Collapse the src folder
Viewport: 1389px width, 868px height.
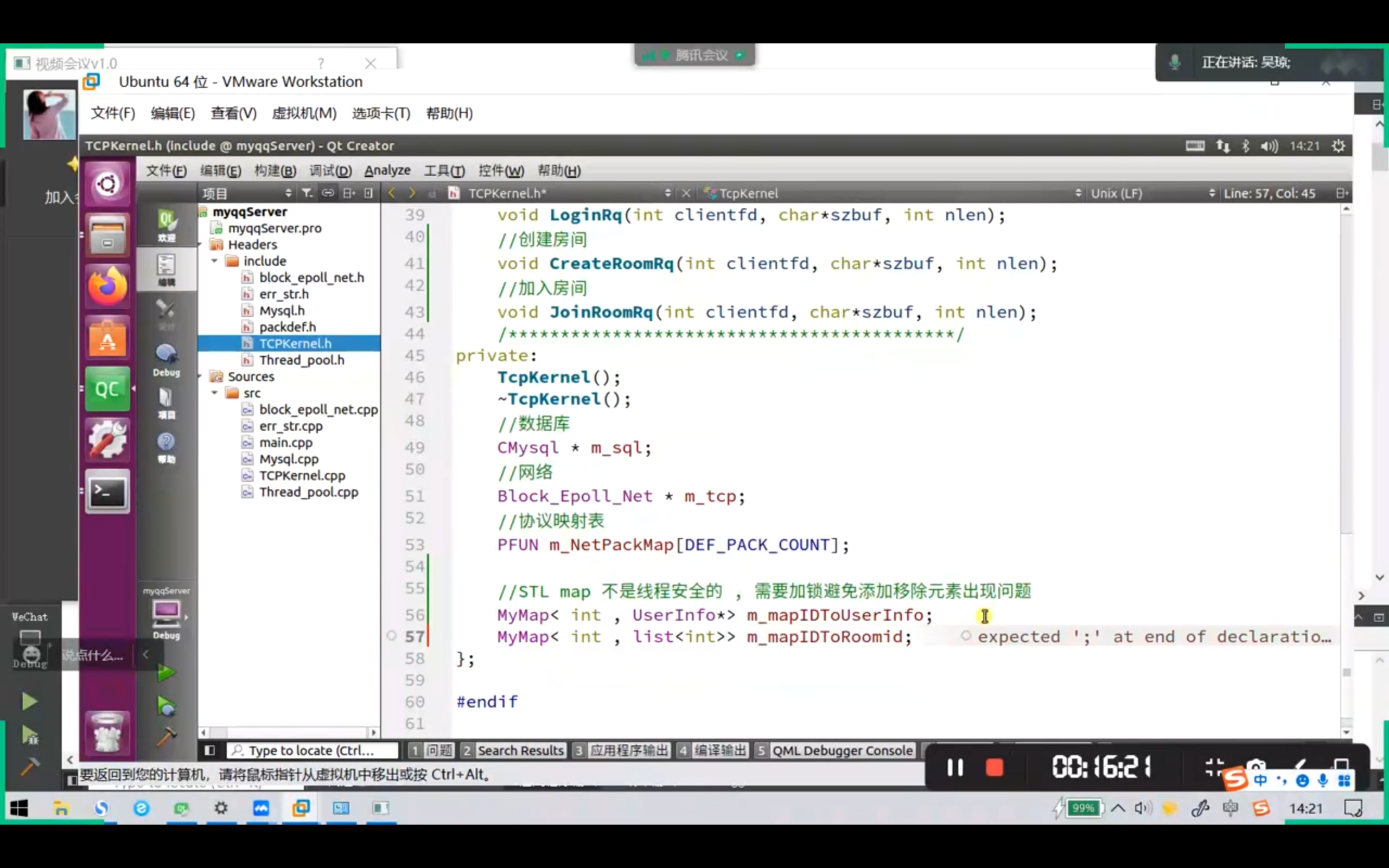(x=214, y=393)
